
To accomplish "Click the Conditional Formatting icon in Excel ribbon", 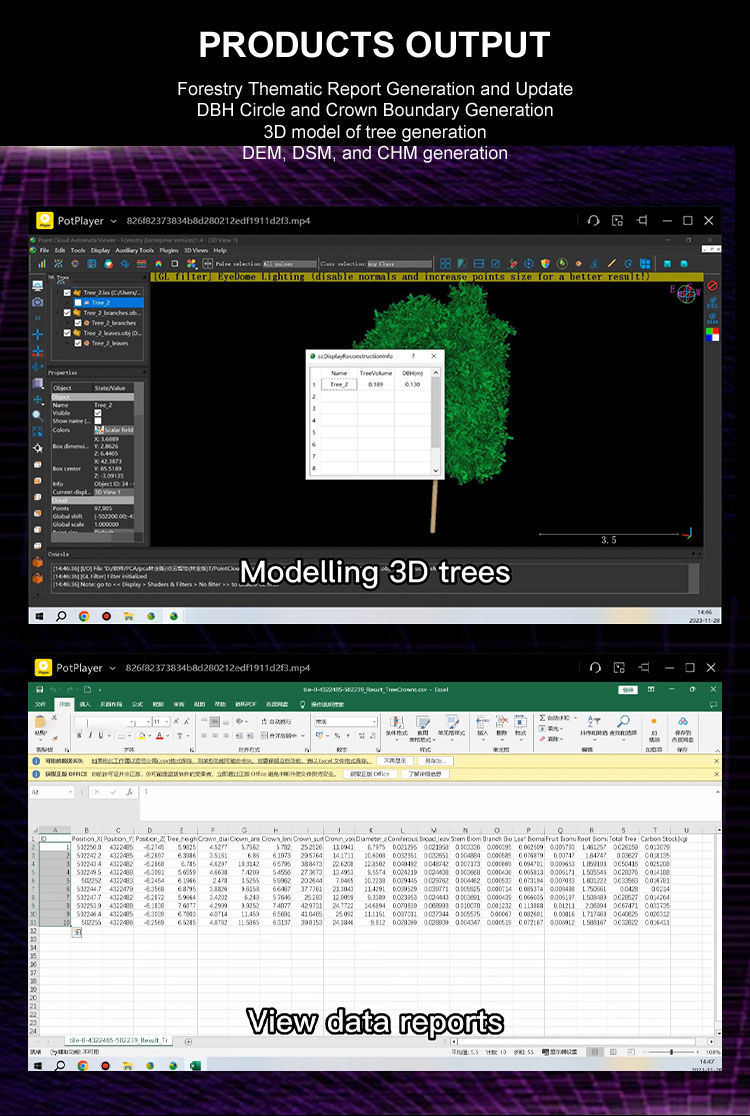I will click(397, 722).
